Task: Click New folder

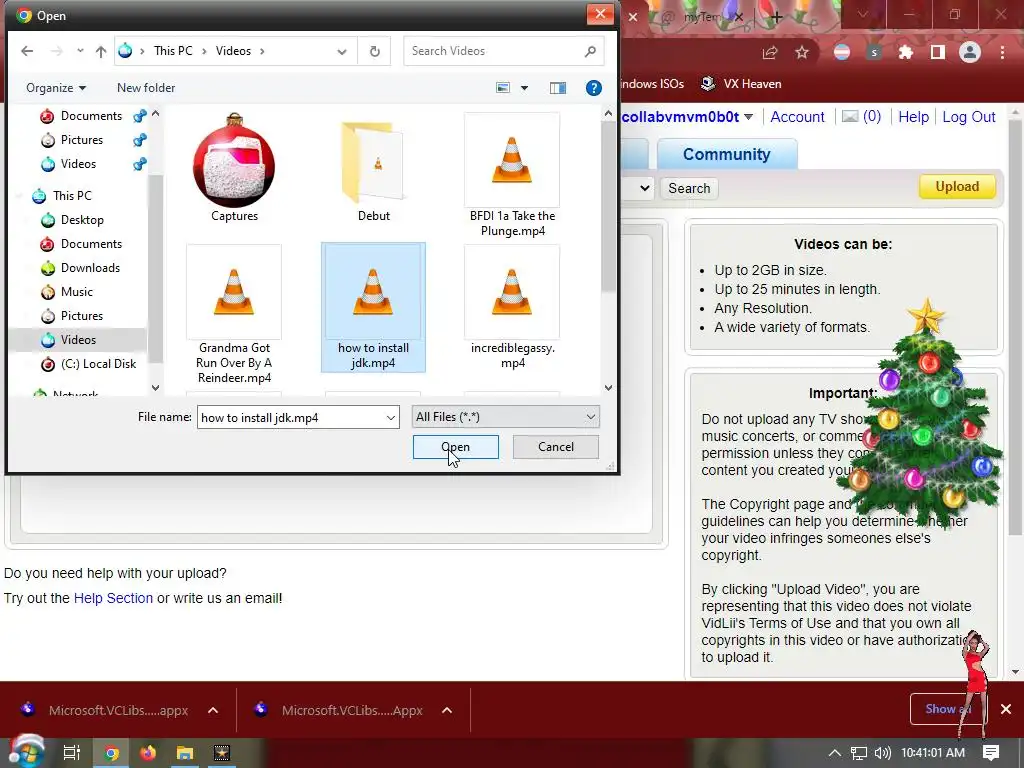Action: click(x=146, y=88)
